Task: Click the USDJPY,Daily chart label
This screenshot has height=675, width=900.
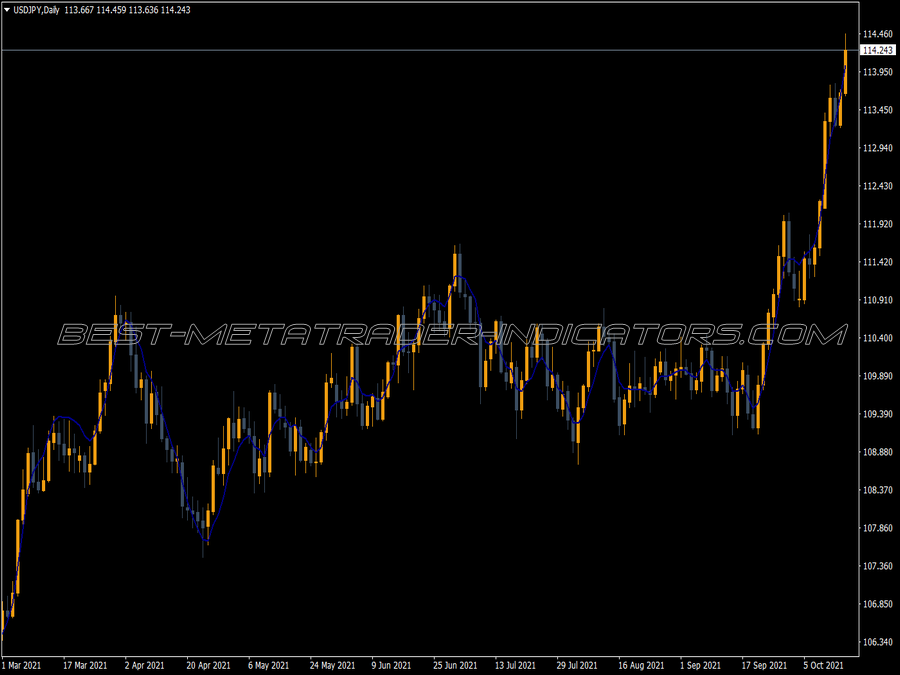Action: (37, 8)
